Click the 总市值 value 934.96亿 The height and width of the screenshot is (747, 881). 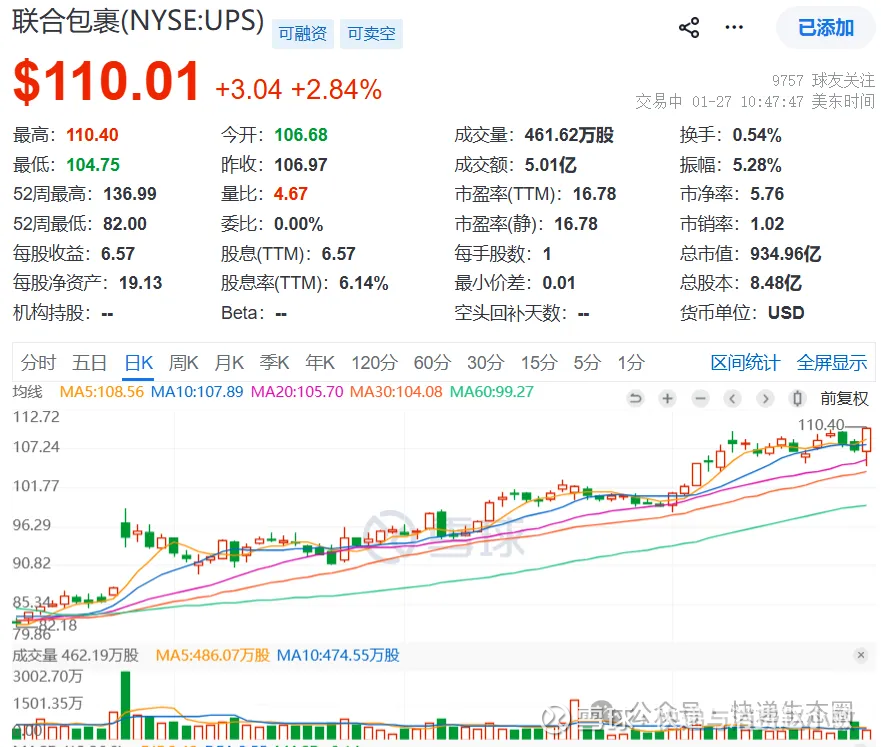pos(785,254)
